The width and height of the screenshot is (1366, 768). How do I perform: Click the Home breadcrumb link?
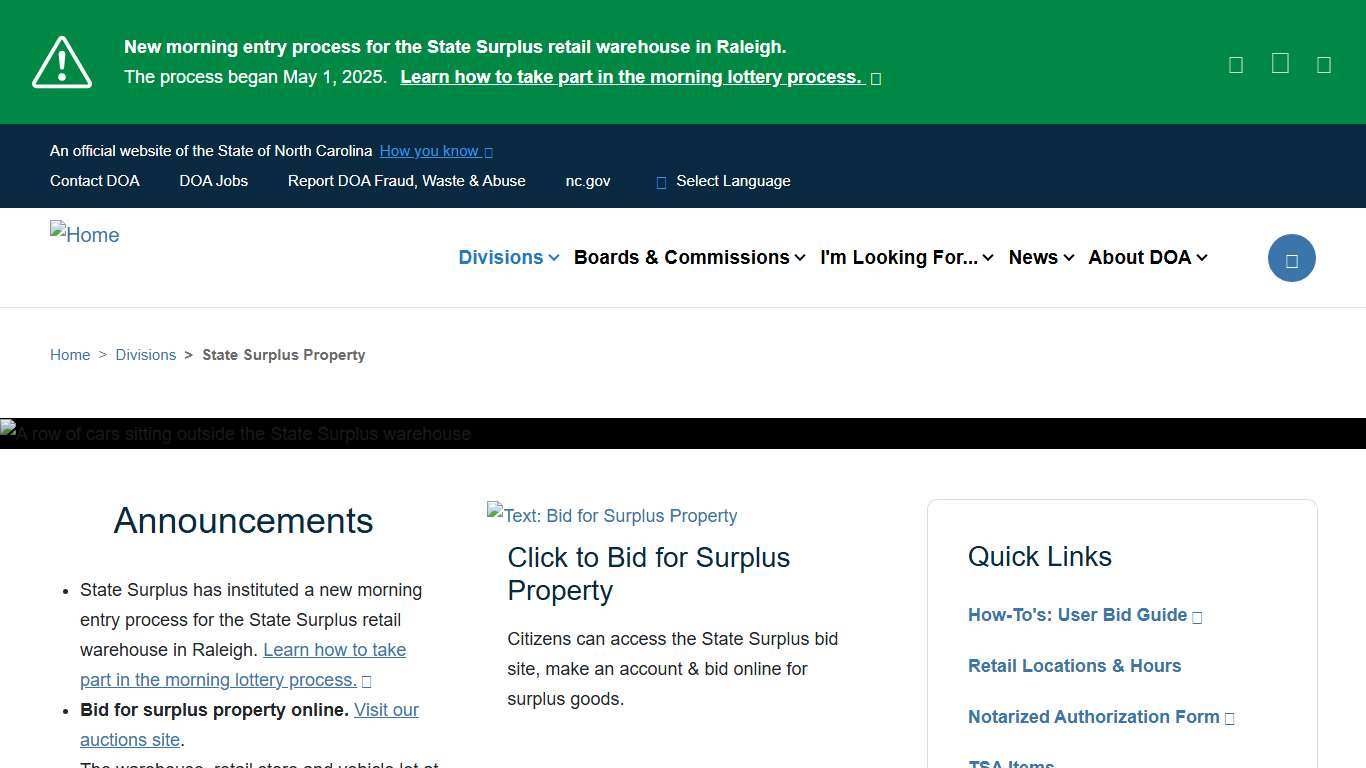point(70,354)
